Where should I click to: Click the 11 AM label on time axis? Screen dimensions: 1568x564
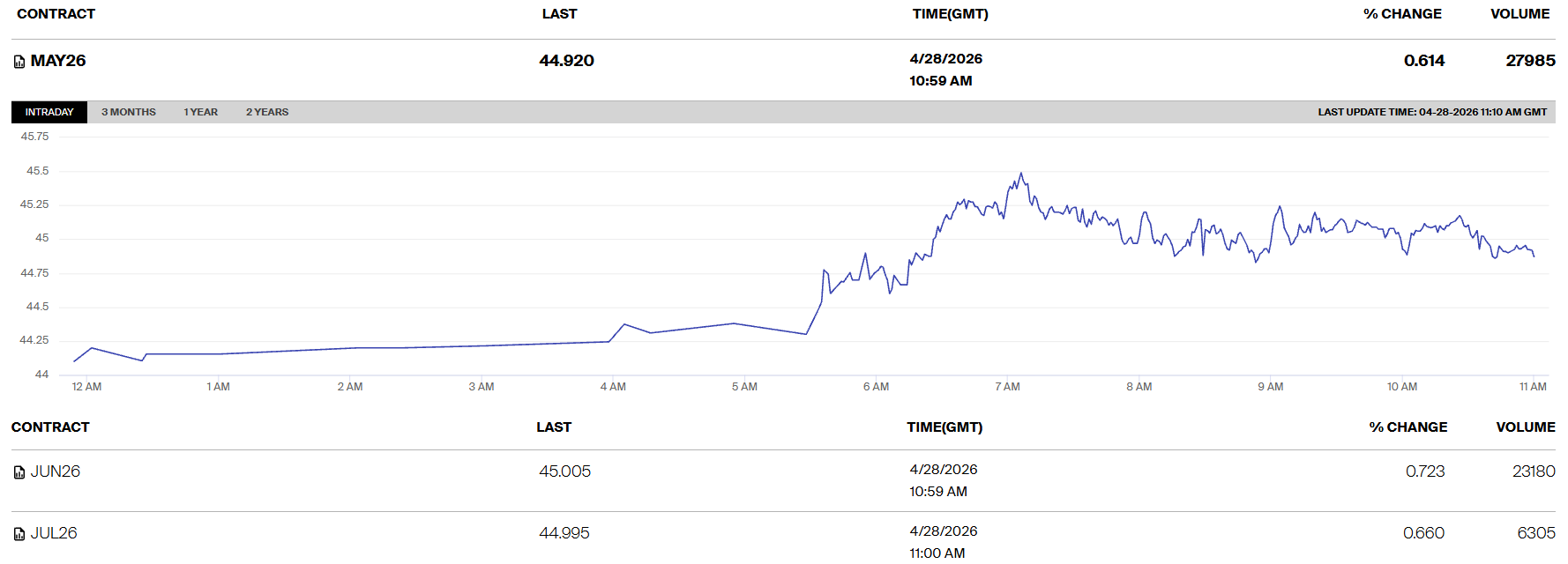point(1533,387)
